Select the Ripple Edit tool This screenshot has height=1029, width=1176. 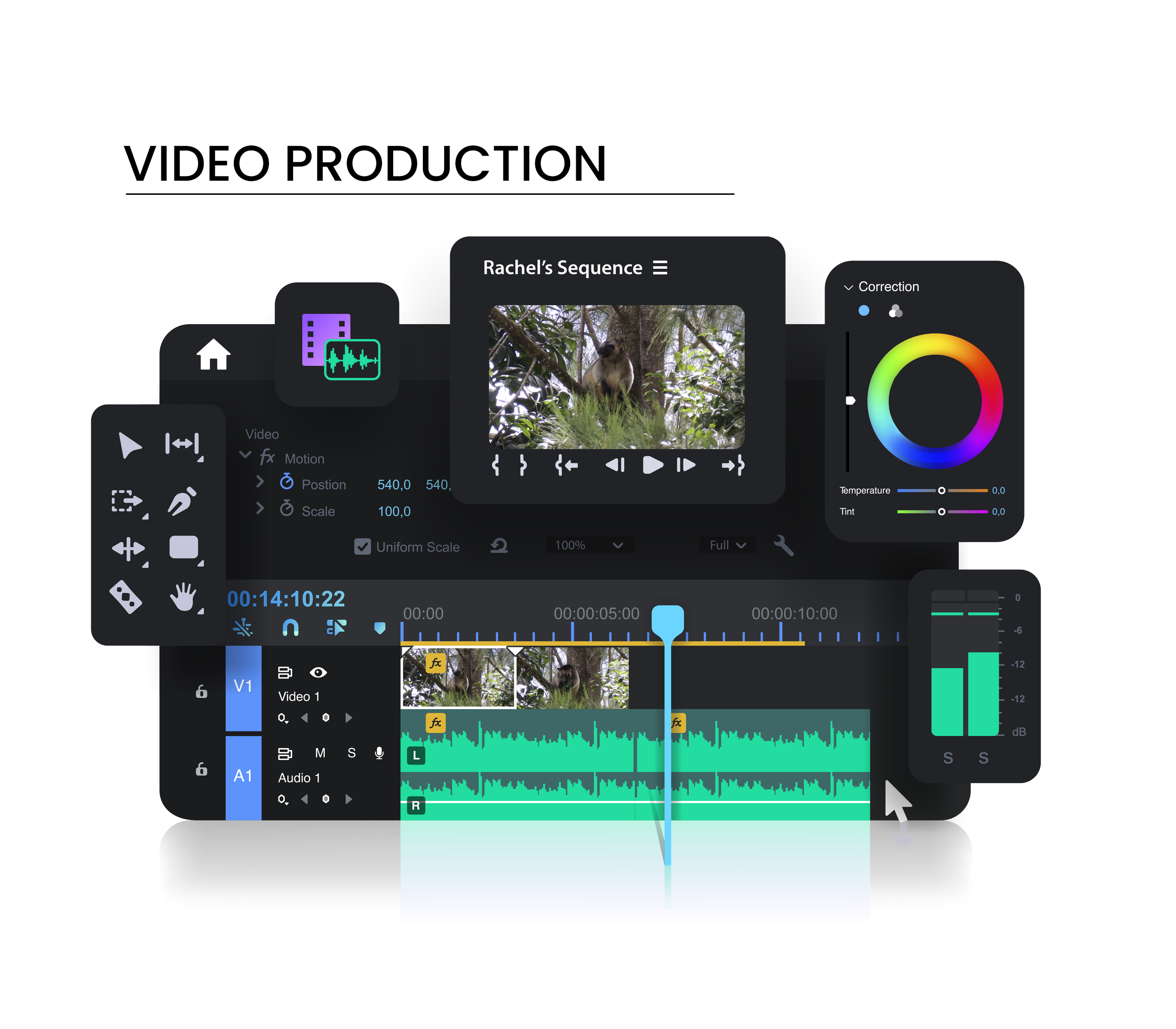pyautogui.click(x=182, y=444)
